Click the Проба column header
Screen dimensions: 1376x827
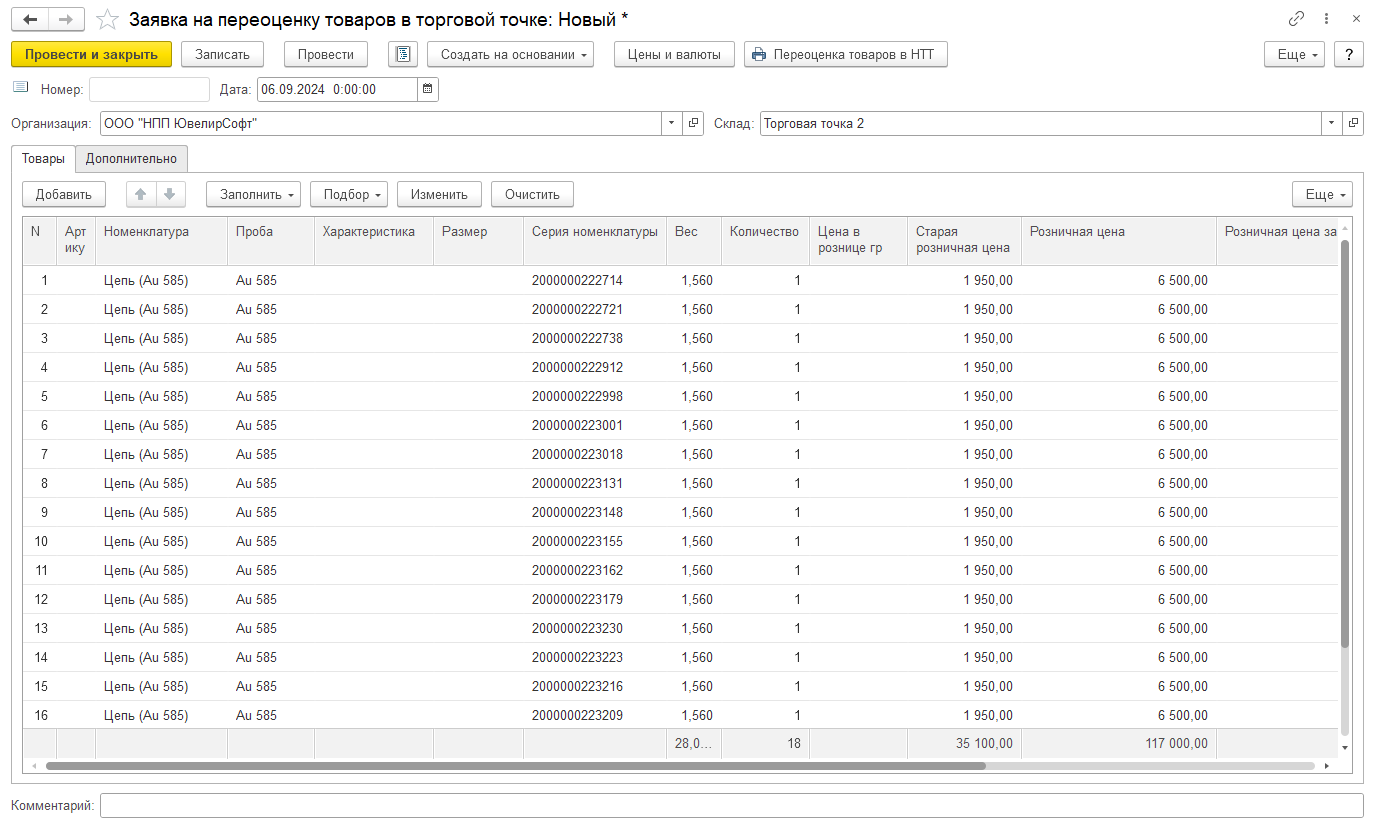(271, 240)
